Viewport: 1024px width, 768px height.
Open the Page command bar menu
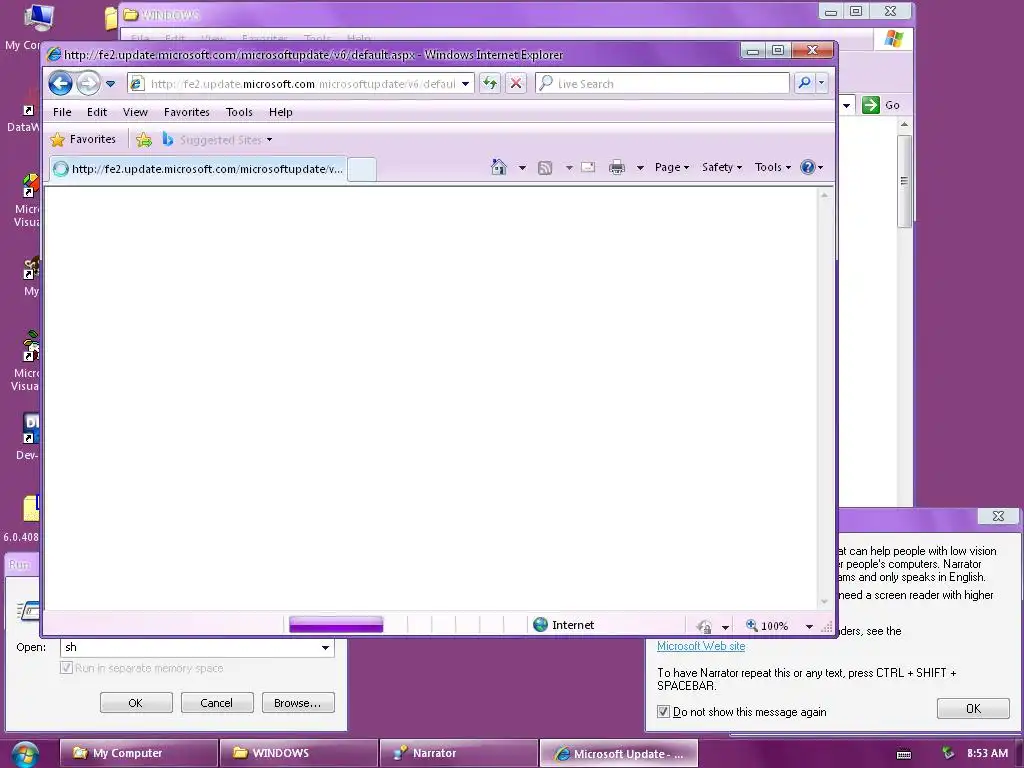672,167
